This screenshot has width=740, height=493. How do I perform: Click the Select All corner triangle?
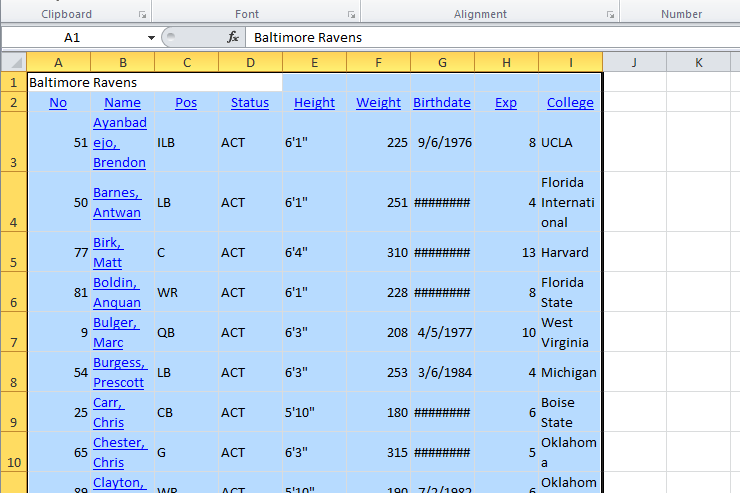tap(14, 62)
